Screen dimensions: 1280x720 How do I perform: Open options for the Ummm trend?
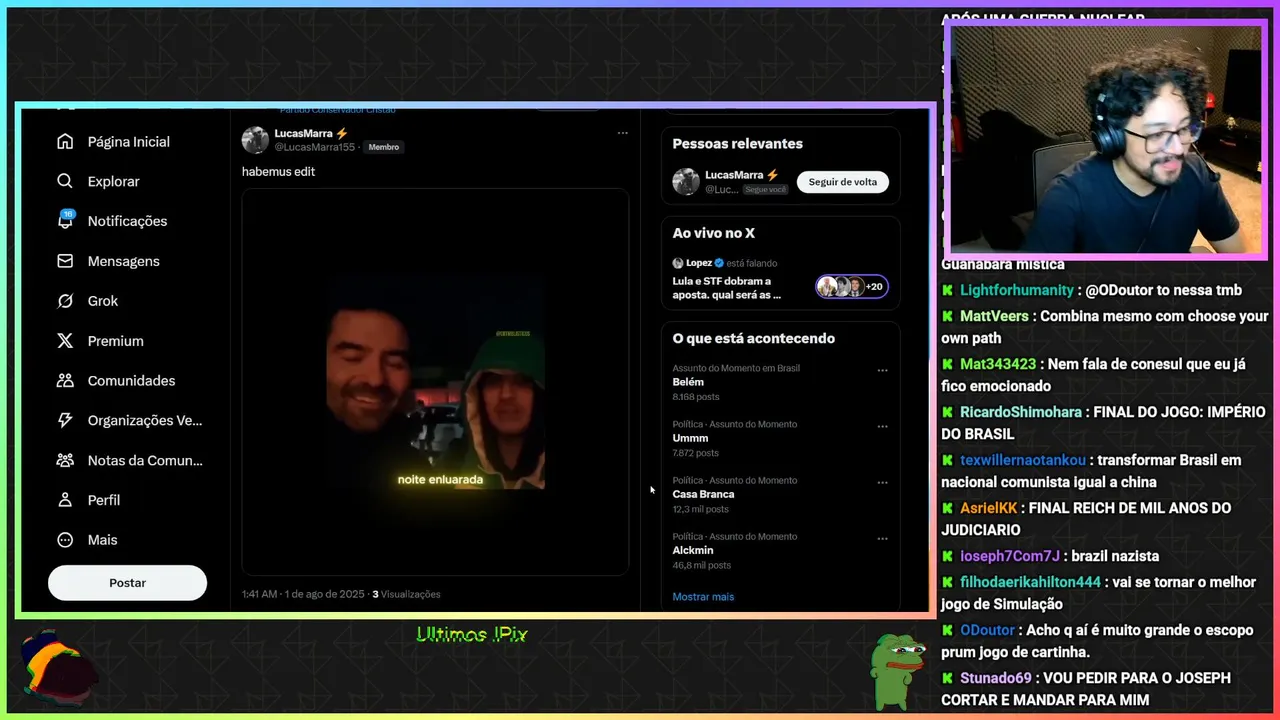click(882, 426)
